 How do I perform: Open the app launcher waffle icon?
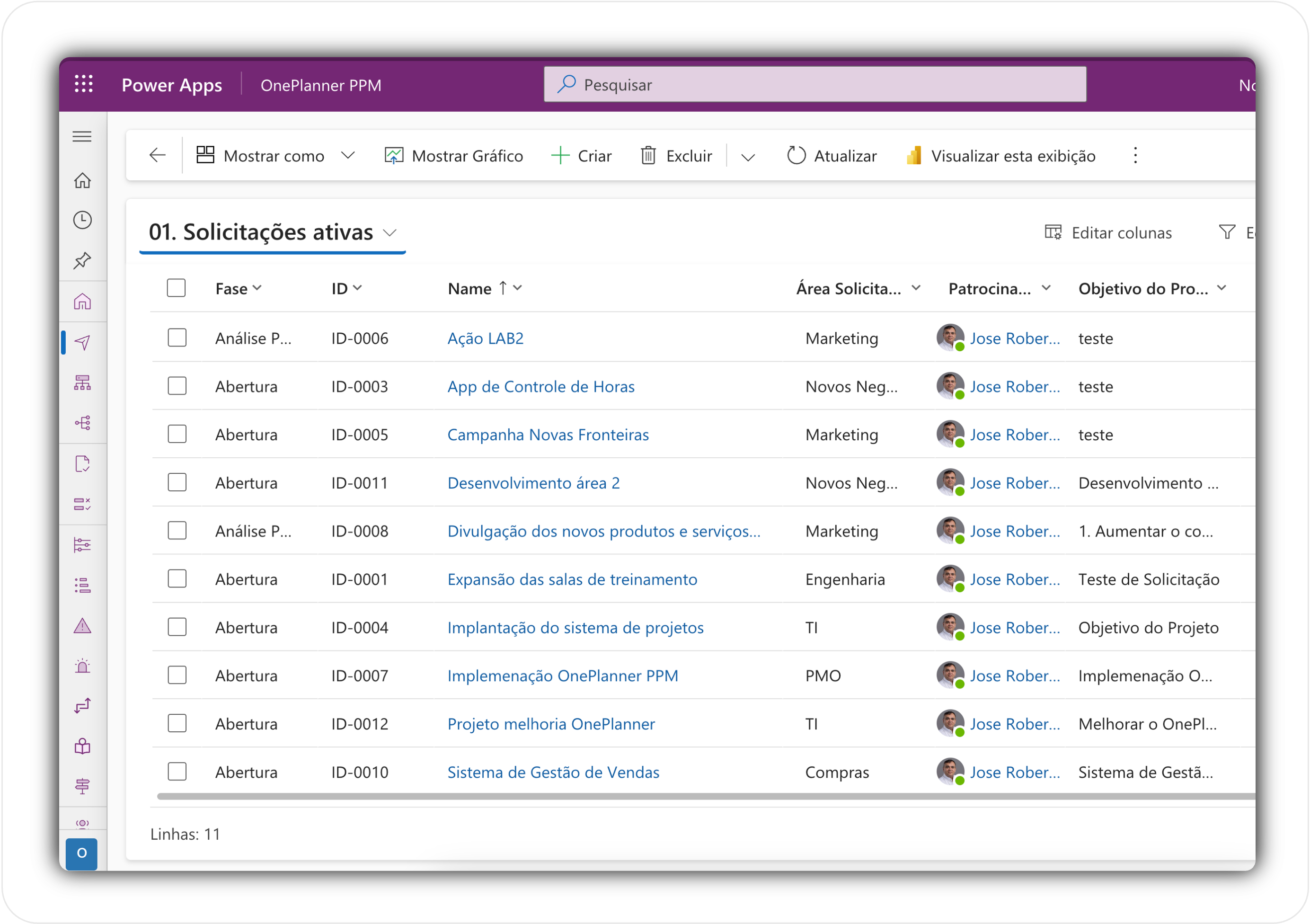(x=84, y=84)
